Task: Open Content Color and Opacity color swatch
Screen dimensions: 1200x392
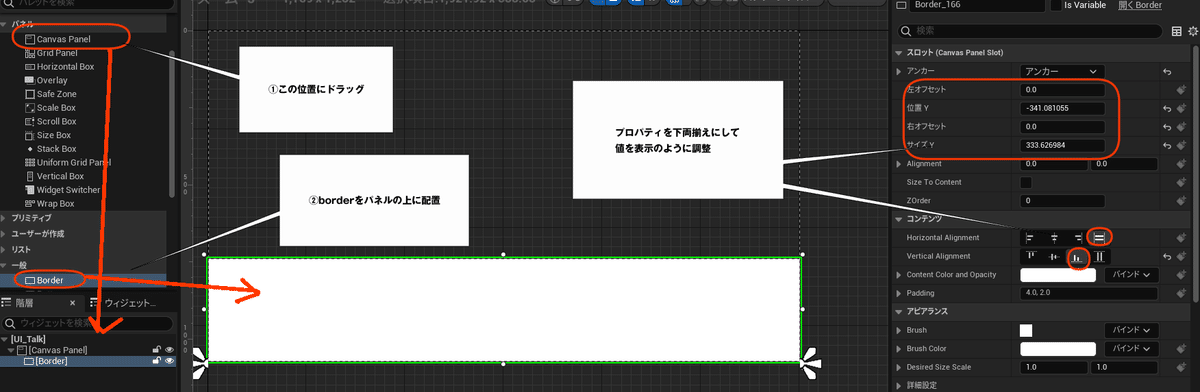Action: pos(1059,275)
